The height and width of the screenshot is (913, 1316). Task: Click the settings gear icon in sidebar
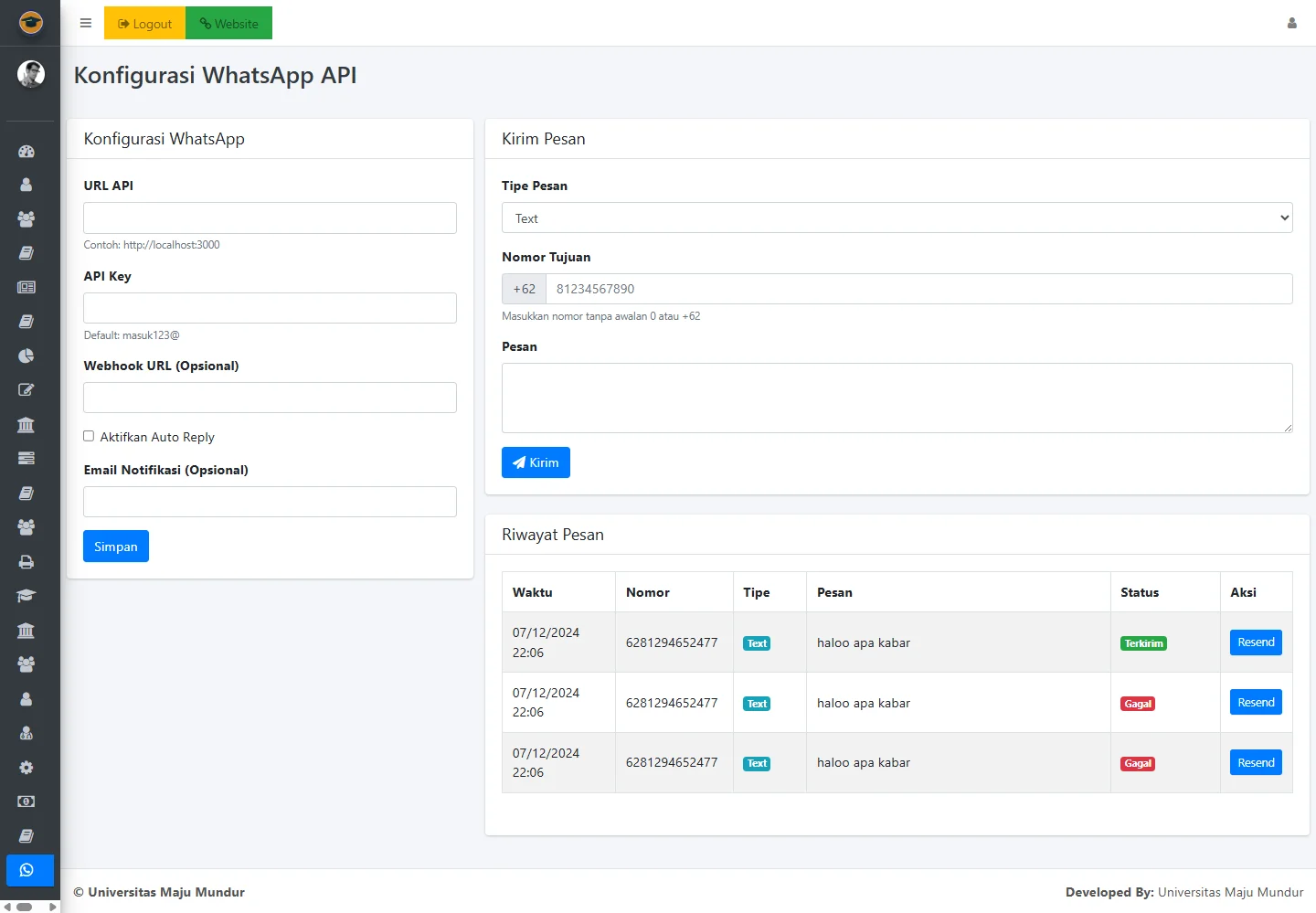click(x=27, y=768)
